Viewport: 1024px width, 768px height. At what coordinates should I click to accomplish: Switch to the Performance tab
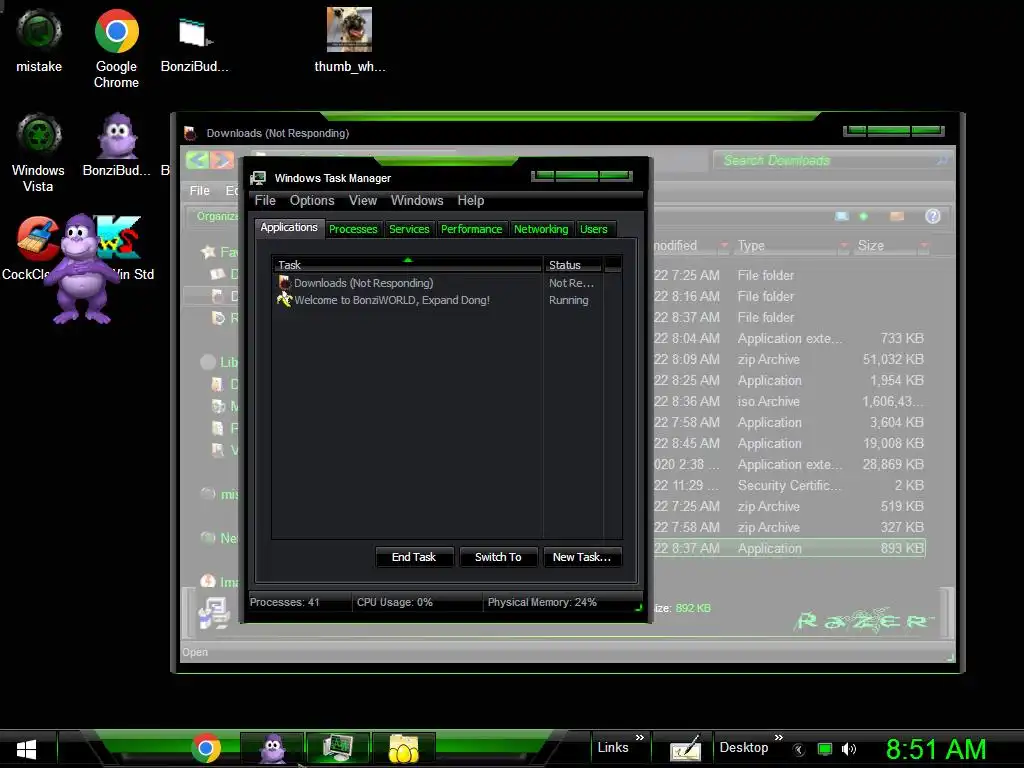(472, 229)
